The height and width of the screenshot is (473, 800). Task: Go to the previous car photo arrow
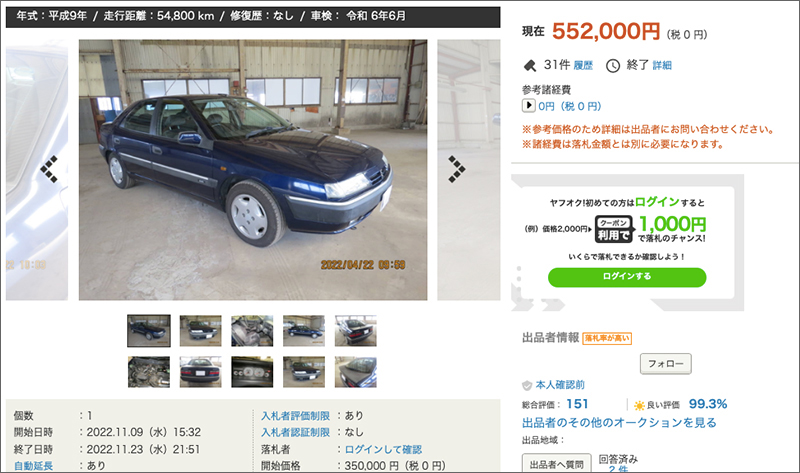click(49, 169)
